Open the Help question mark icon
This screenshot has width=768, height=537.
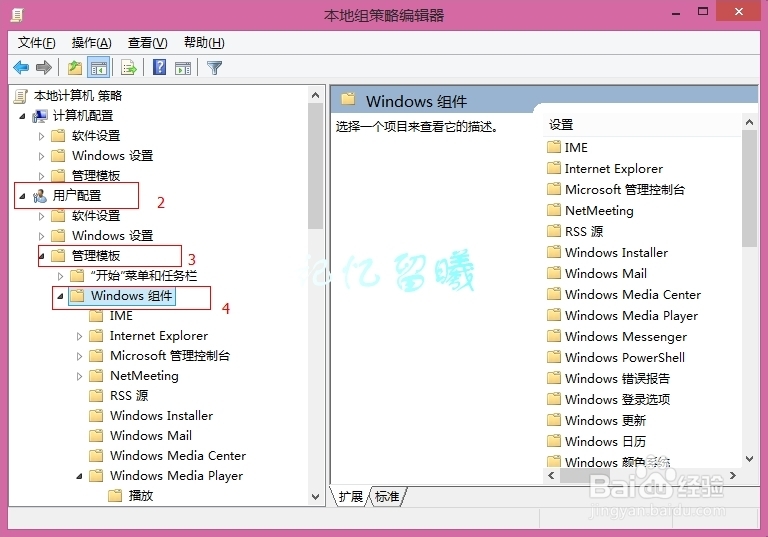coord(159,67)
